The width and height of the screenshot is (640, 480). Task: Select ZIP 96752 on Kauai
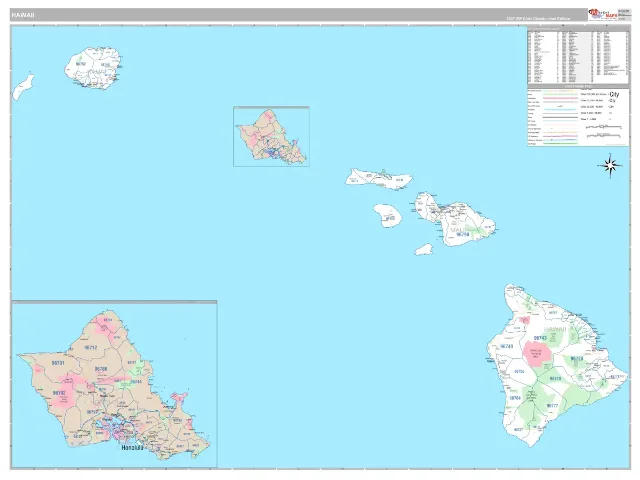tap(81, 64)
